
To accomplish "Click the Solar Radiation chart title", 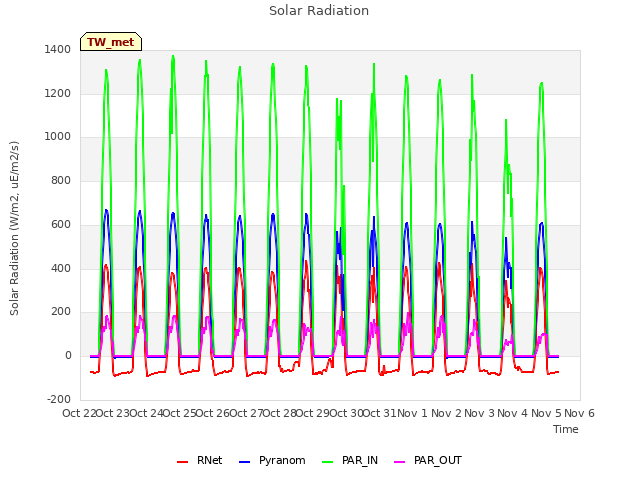I will click(x=319, y=11).
